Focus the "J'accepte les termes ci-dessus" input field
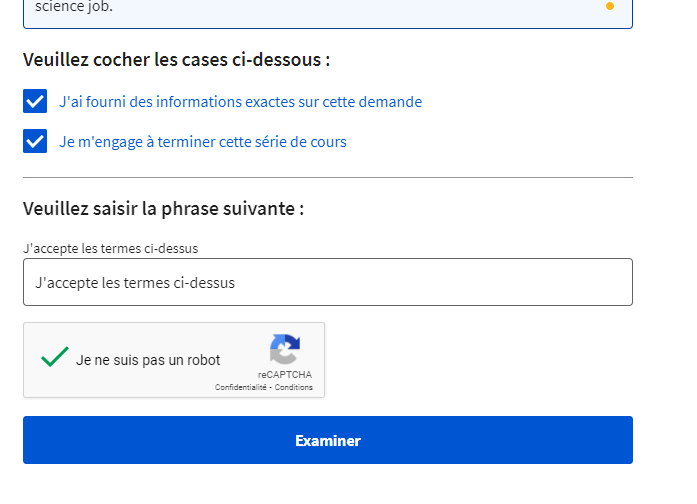Viewport: 697px width, 504px height. (x=328, y=282)
